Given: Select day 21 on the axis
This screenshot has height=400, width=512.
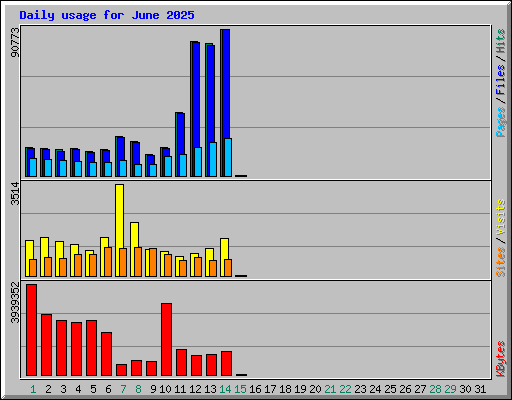Looking at the screenshot, I should point(330,389).
